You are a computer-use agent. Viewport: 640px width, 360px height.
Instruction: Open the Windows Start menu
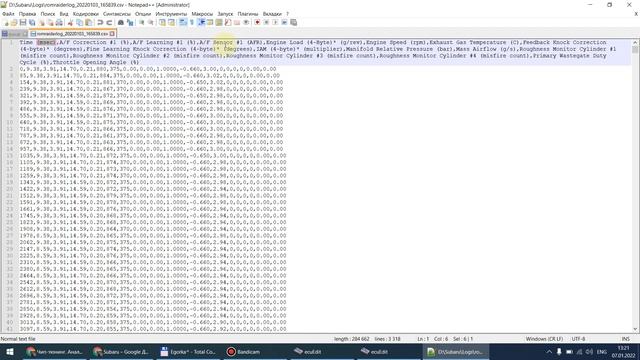tap(10, 351)
